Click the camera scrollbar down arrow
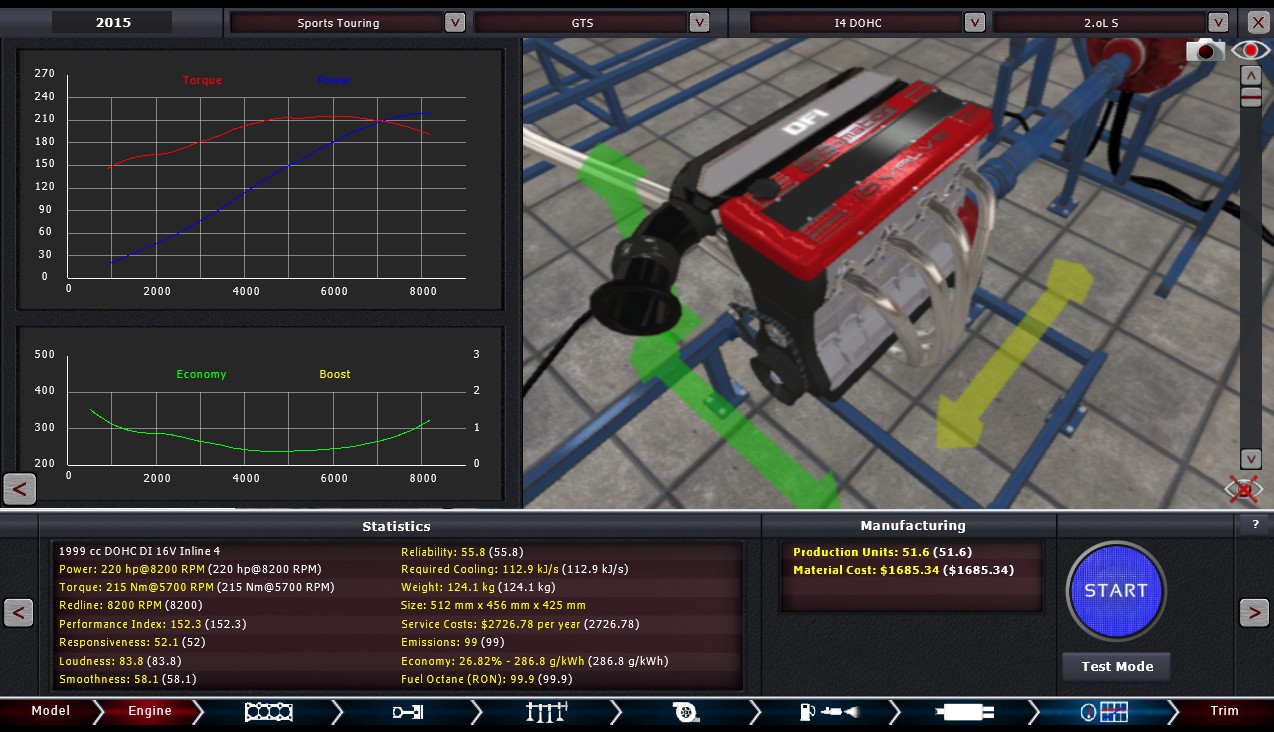1274x732 pixels. click(x=1250, y=459)
